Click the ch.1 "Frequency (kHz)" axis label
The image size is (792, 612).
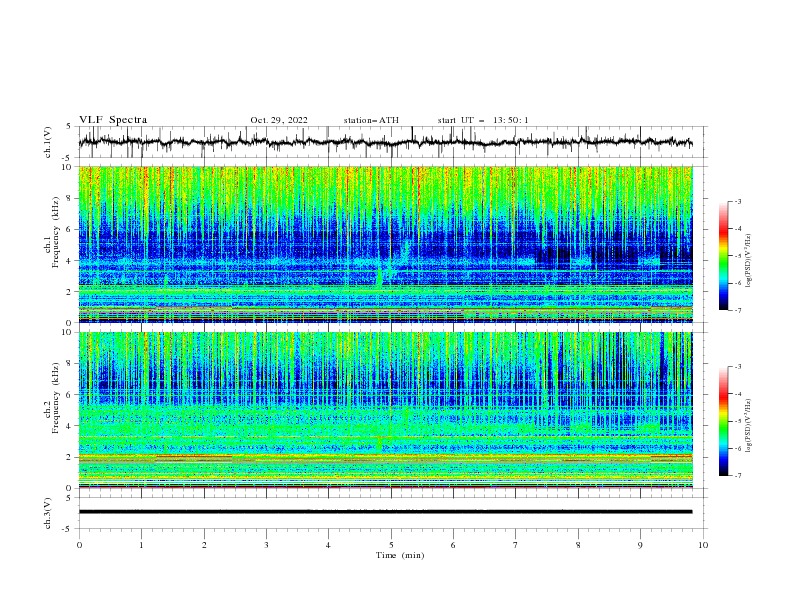click(x=56, y=233)
